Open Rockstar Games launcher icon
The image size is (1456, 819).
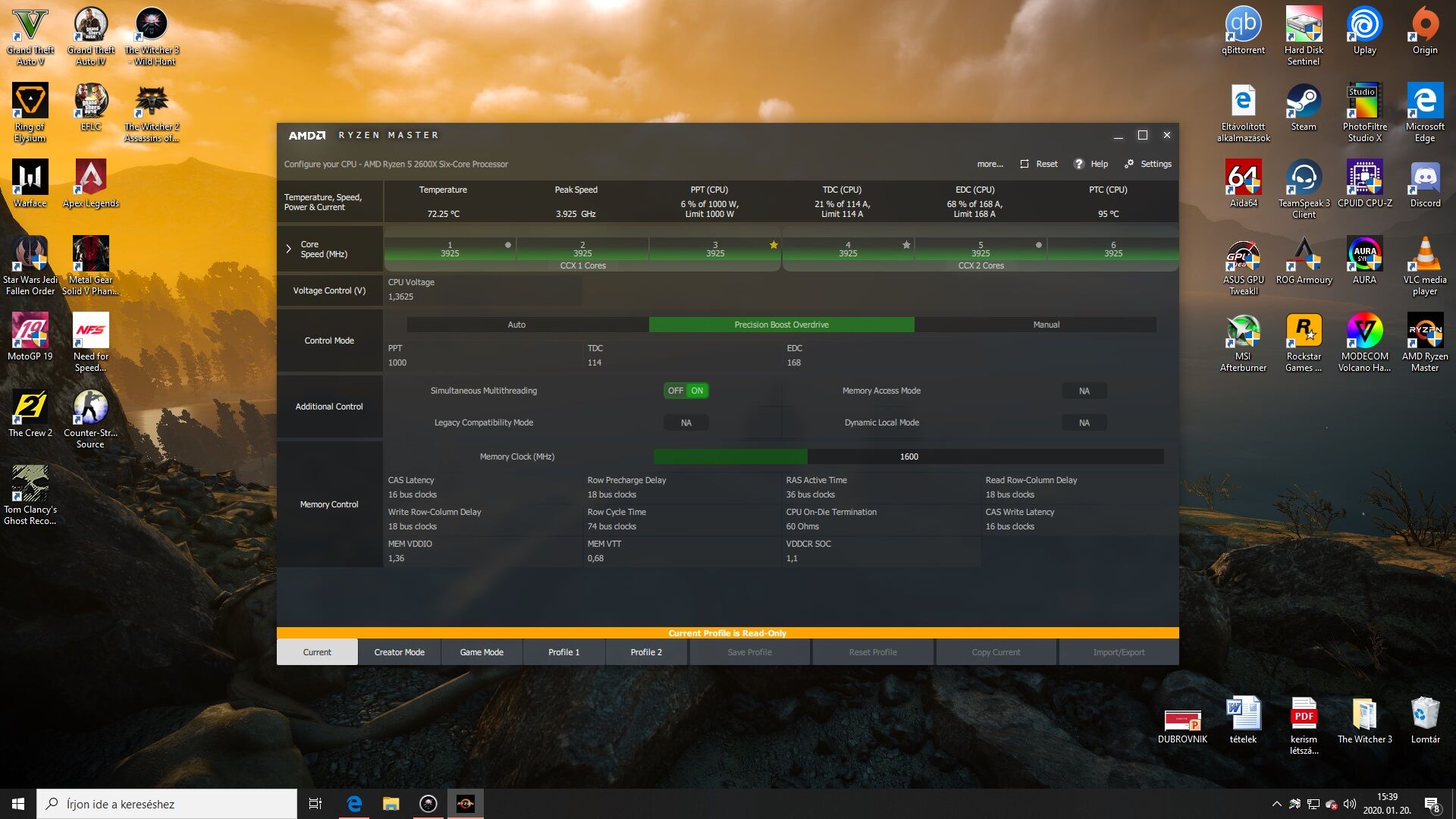pyautogui.click(x=1304, y=343)
